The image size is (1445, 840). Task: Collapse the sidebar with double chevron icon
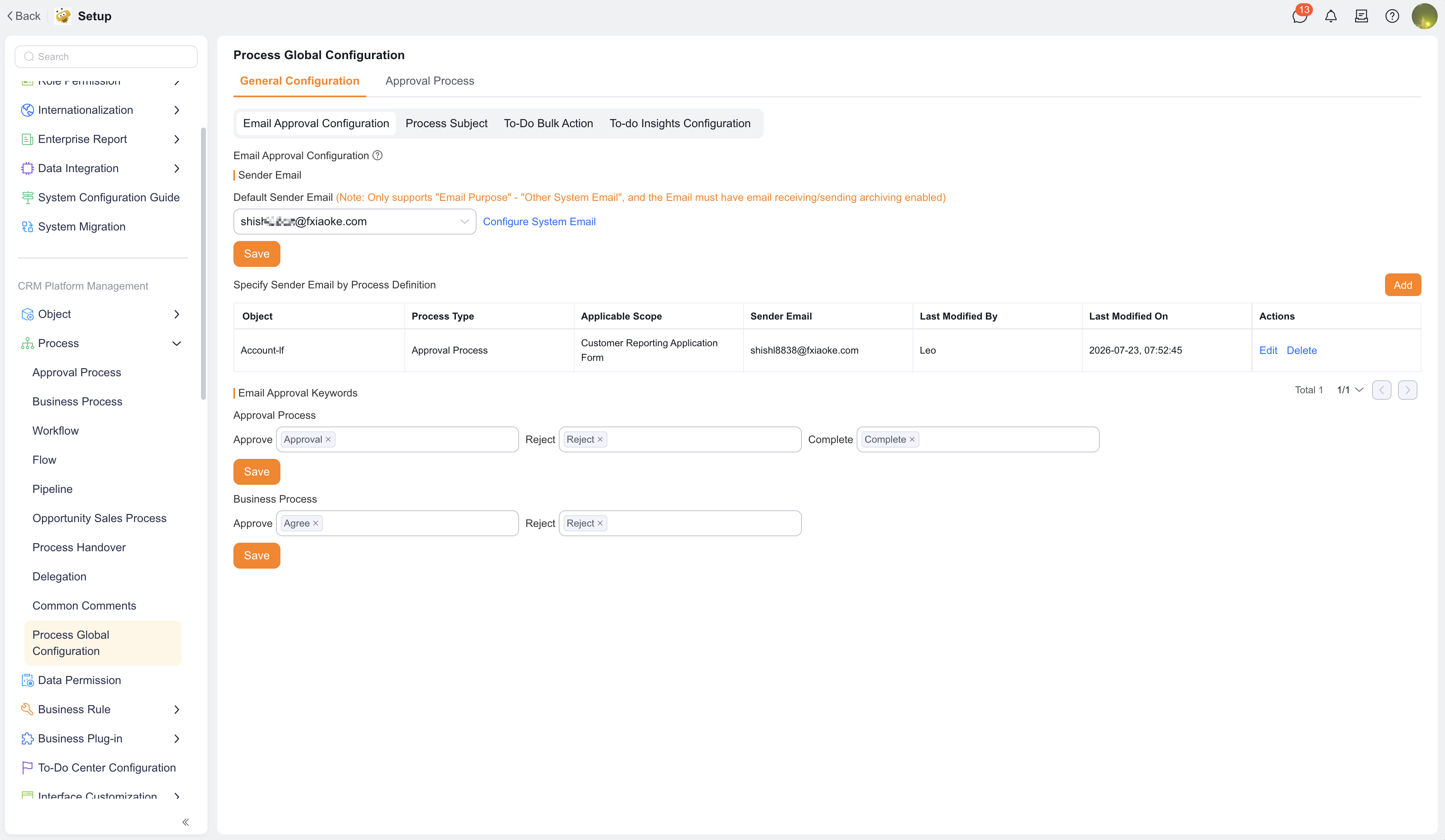click(x=186, y=822)
